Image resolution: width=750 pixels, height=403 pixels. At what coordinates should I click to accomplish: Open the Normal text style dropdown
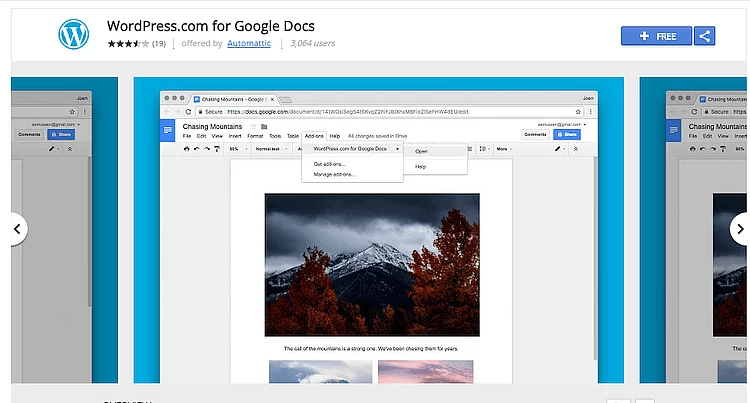coord(270,149)
